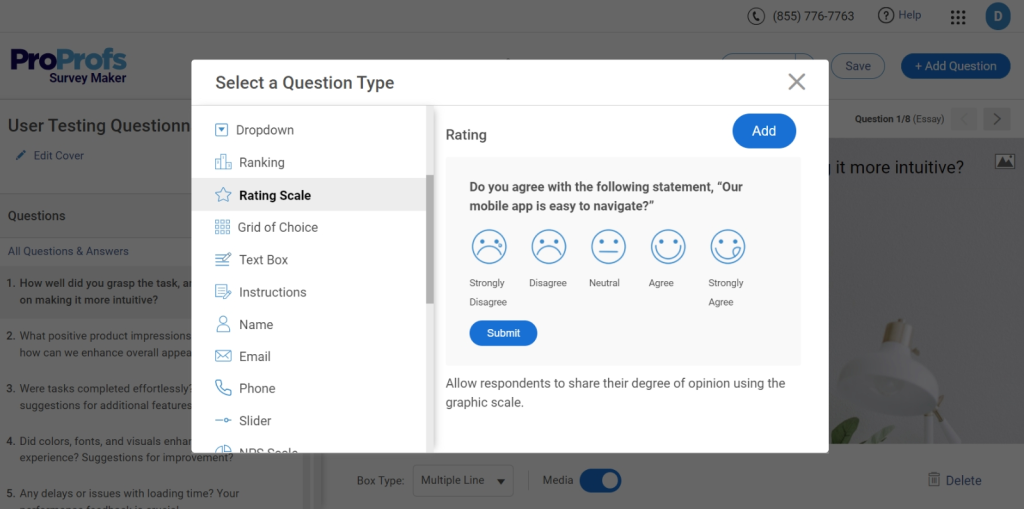Open the user avatar D menu
This screenshot has width=1024, height=509.
coord(998,16)
